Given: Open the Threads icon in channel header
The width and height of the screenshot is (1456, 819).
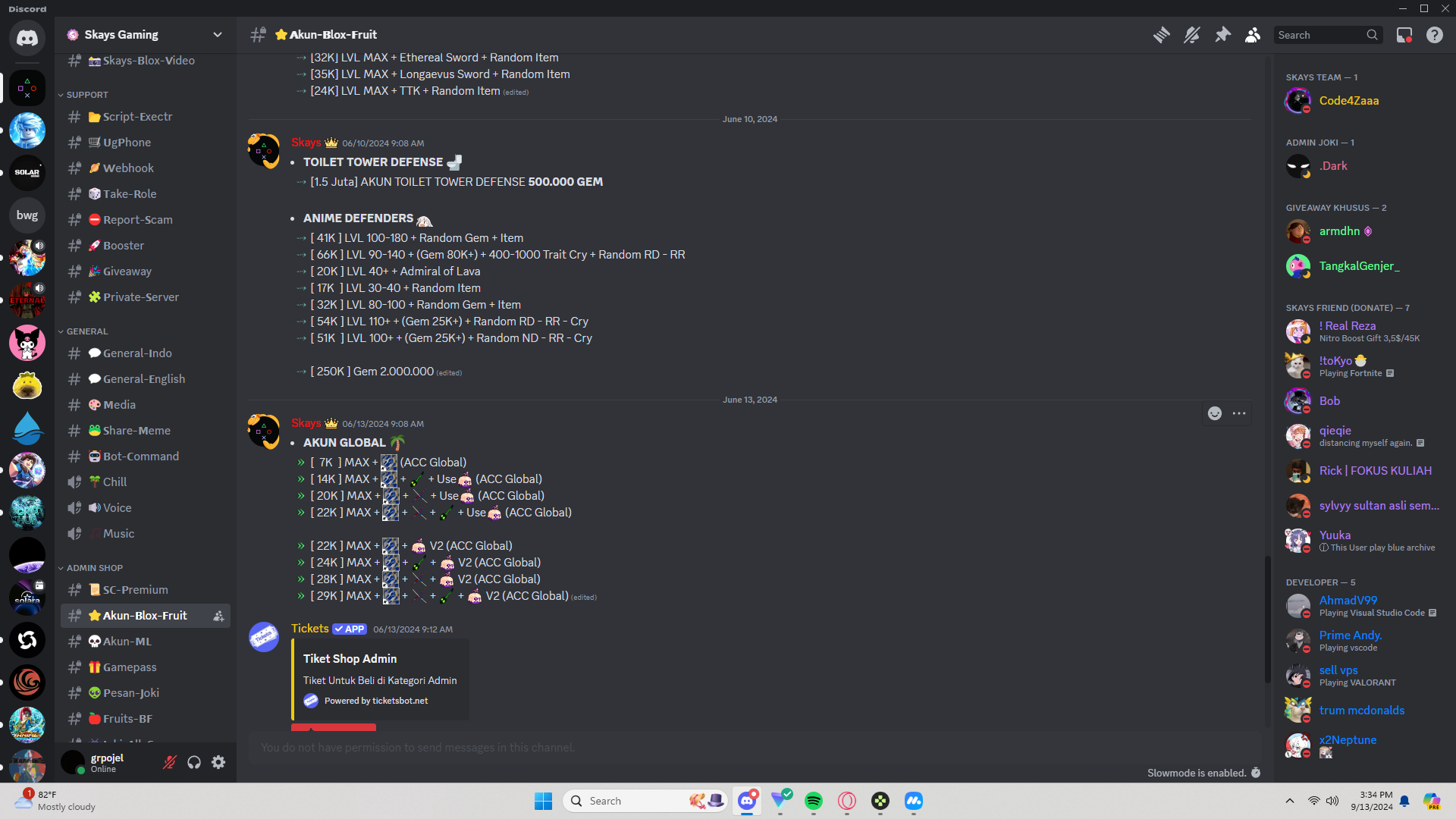Looking at the screenshot, I should click(x=1161, y=35).
